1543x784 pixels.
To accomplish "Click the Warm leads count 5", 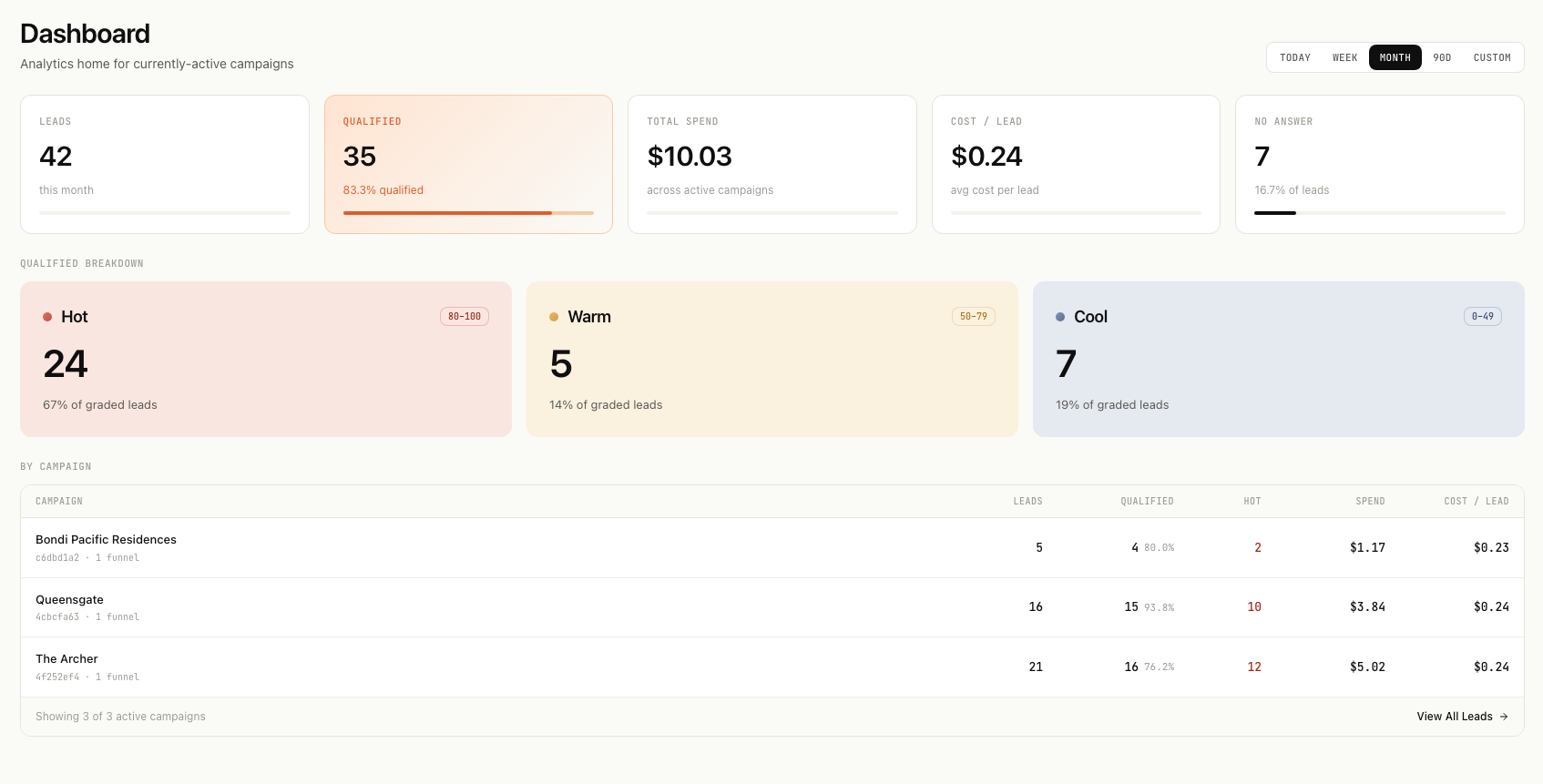I will click(x=561, y=364).
